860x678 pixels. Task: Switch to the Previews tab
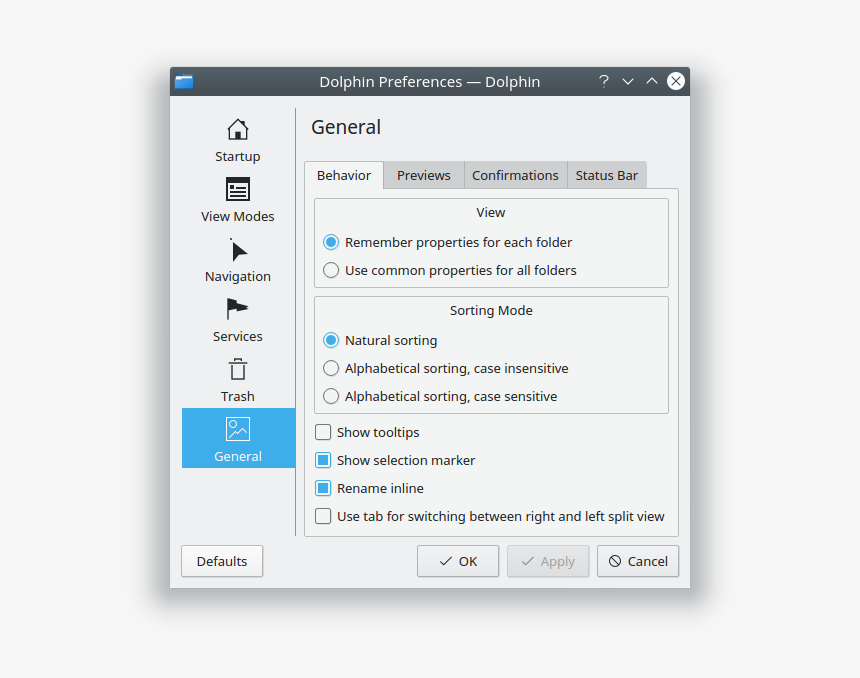pos(424,176)
